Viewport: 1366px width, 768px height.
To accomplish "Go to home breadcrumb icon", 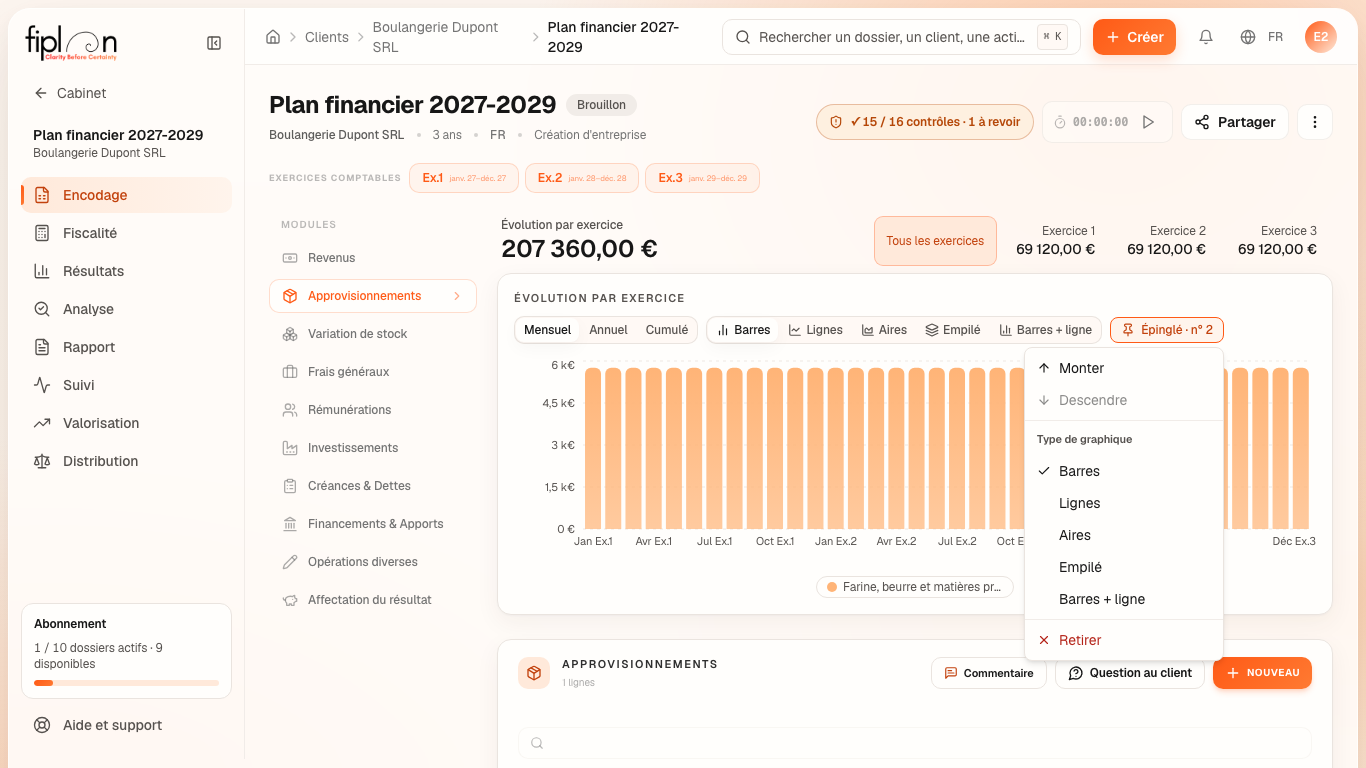I will click(273, 37).
